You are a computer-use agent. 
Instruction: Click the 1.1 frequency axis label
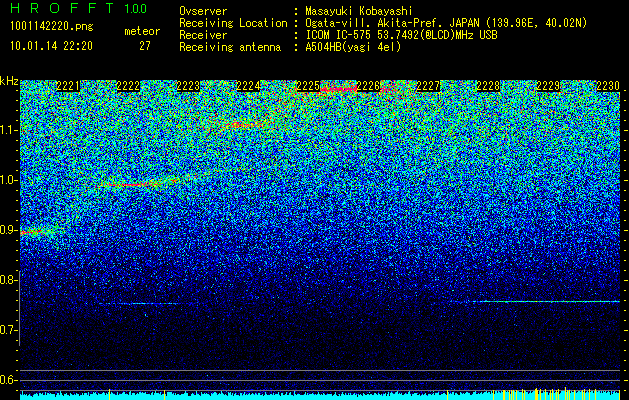tap(9, 130)
